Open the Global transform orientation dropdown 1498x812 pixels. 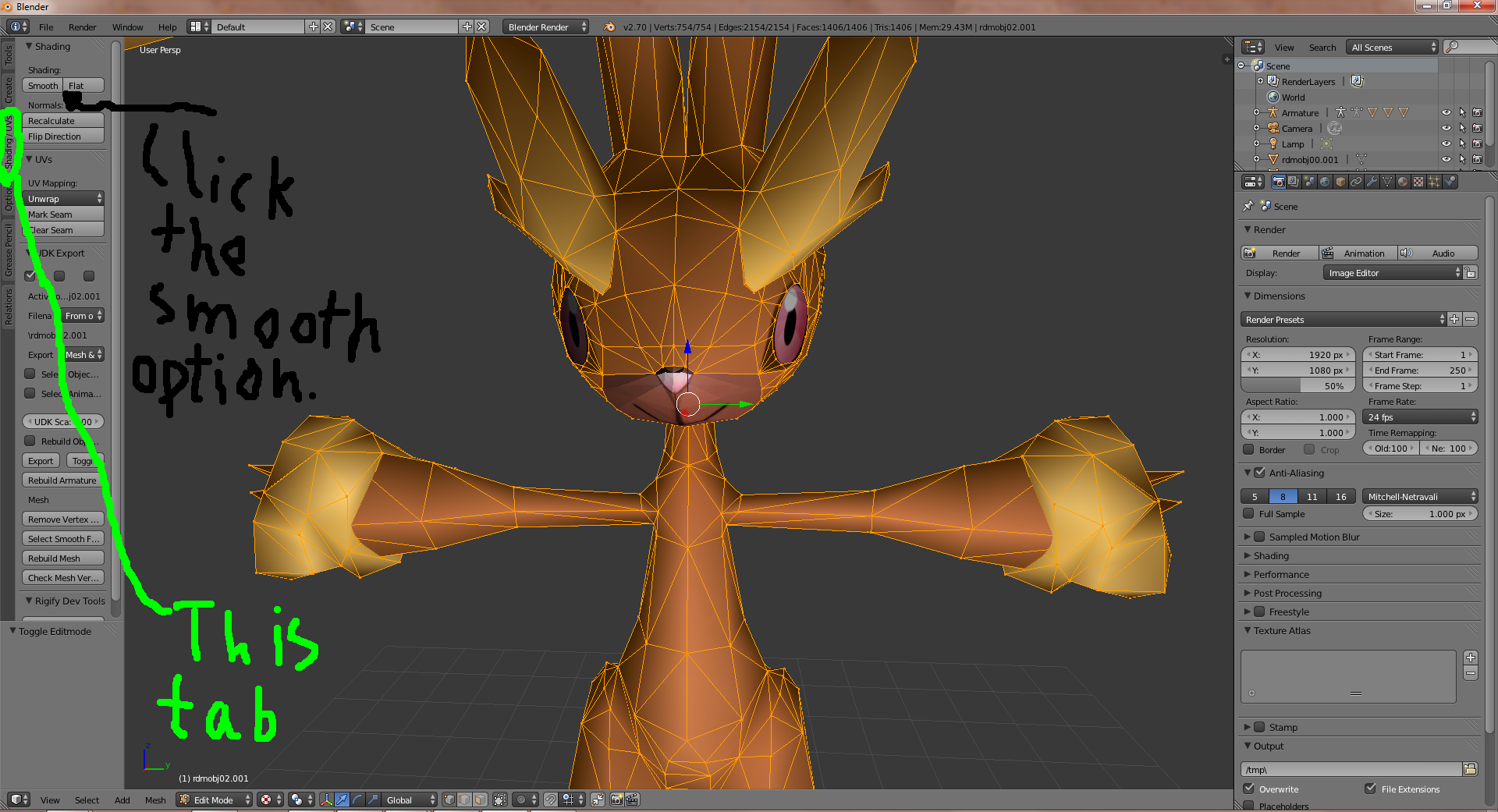(410, 800)
